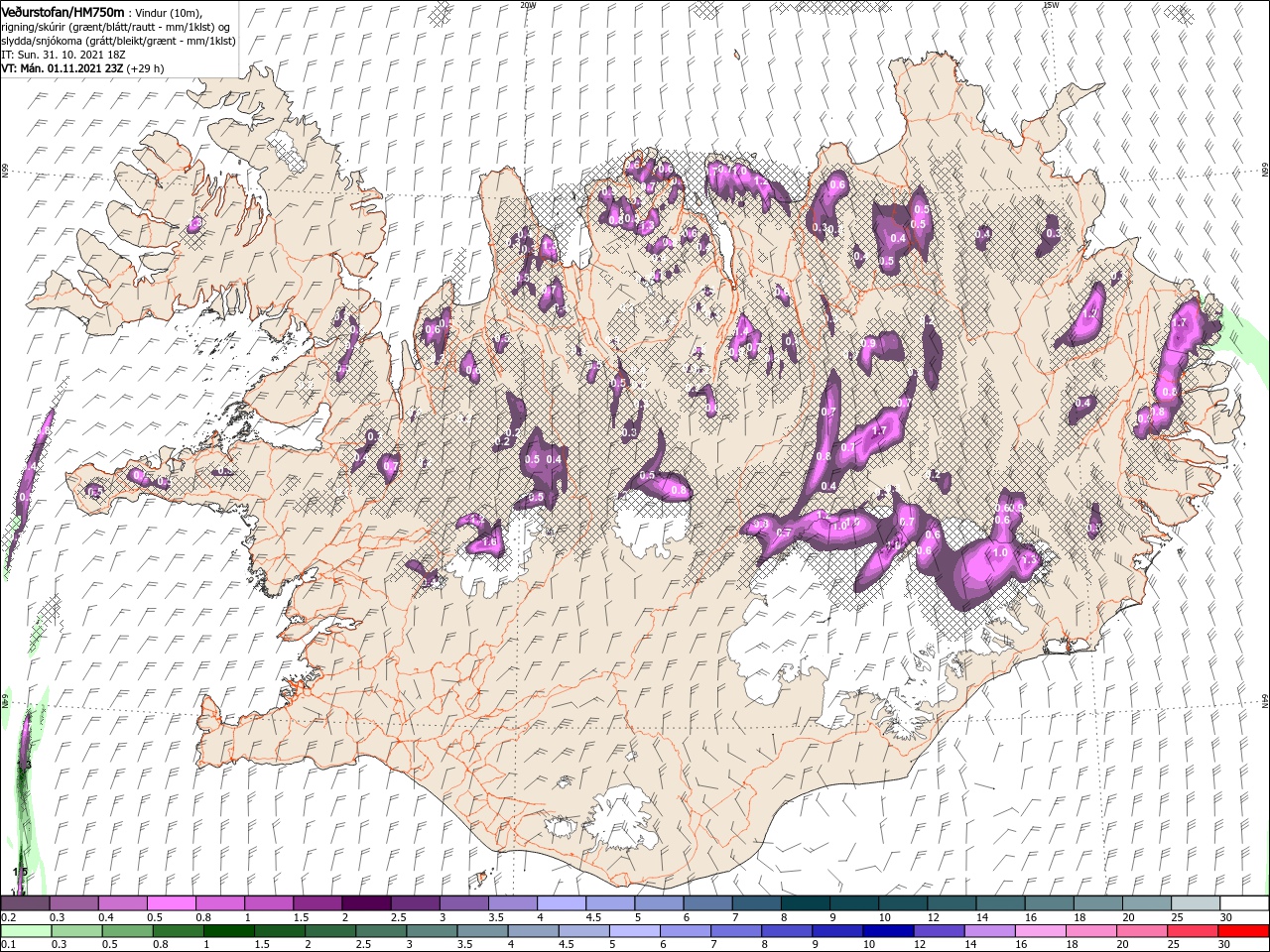Select the deep blue 10 mm rain swatch

pyautogui.click(x=888, y=931)
